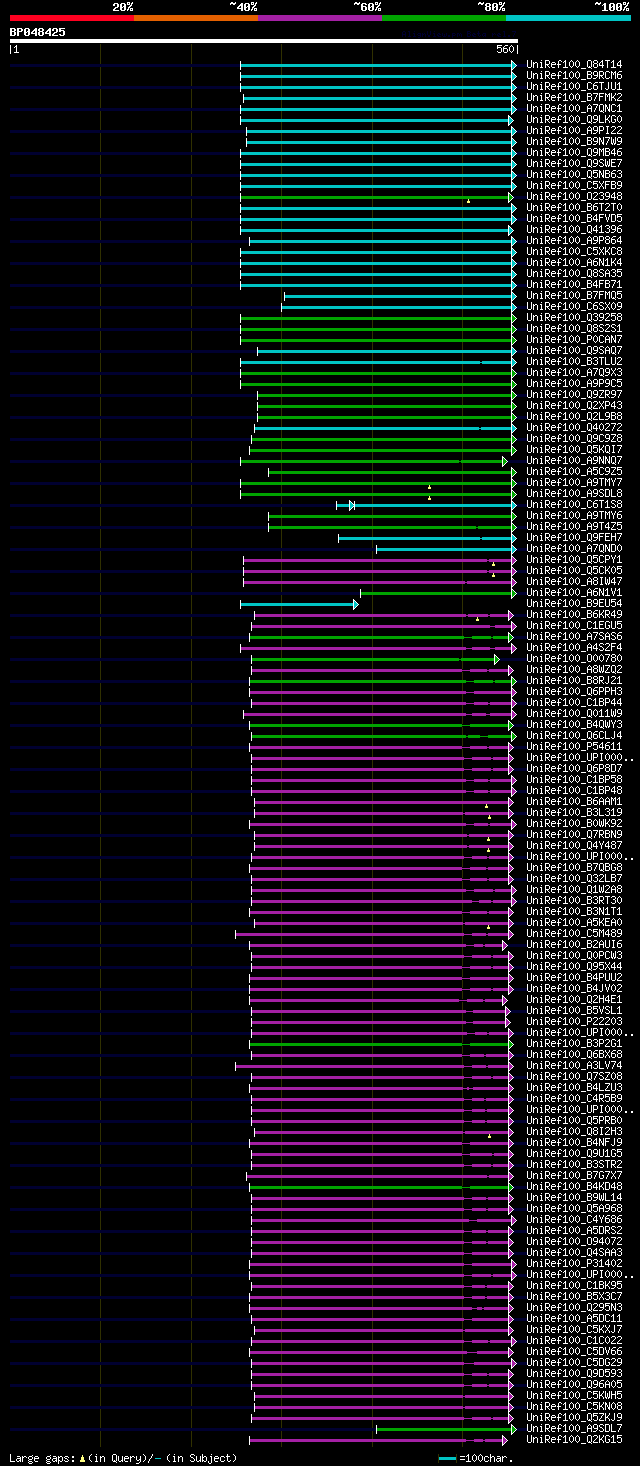This screenshot has height=1466, width=640.
Task: Click the white query length bar
Action: point(264,41)
